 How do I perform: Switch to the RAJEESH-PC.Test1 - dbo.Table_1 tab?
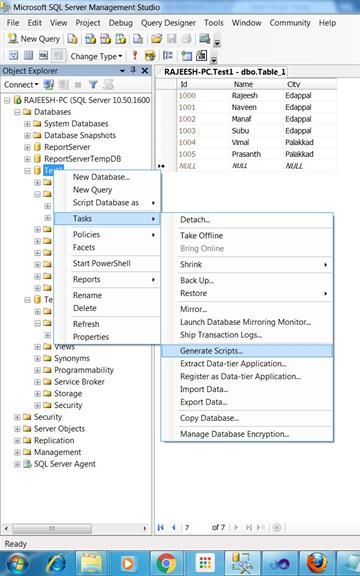pos(224,72)
